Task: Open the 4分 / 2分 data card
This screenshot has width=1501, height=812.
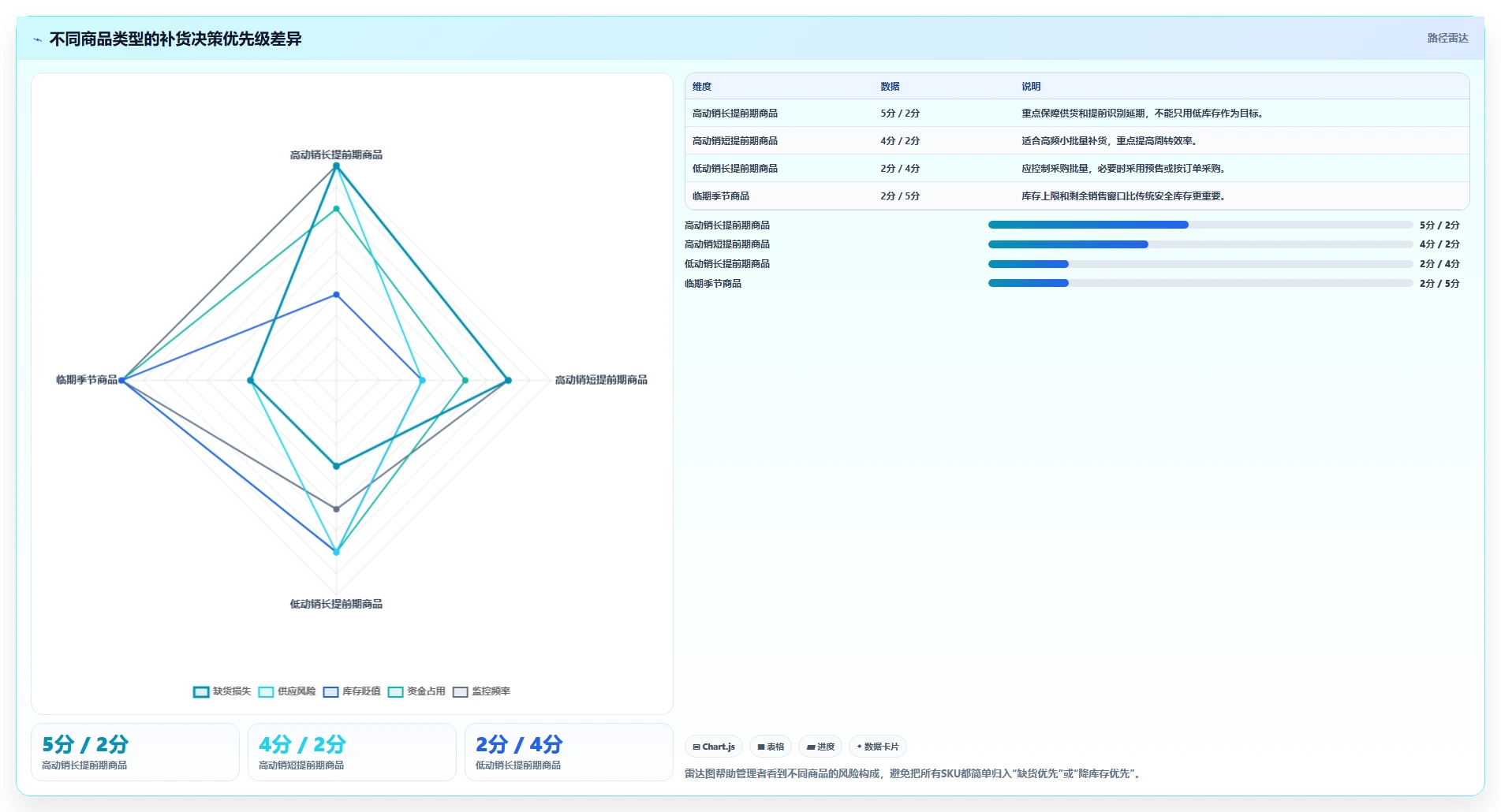Action: point(352,752)
